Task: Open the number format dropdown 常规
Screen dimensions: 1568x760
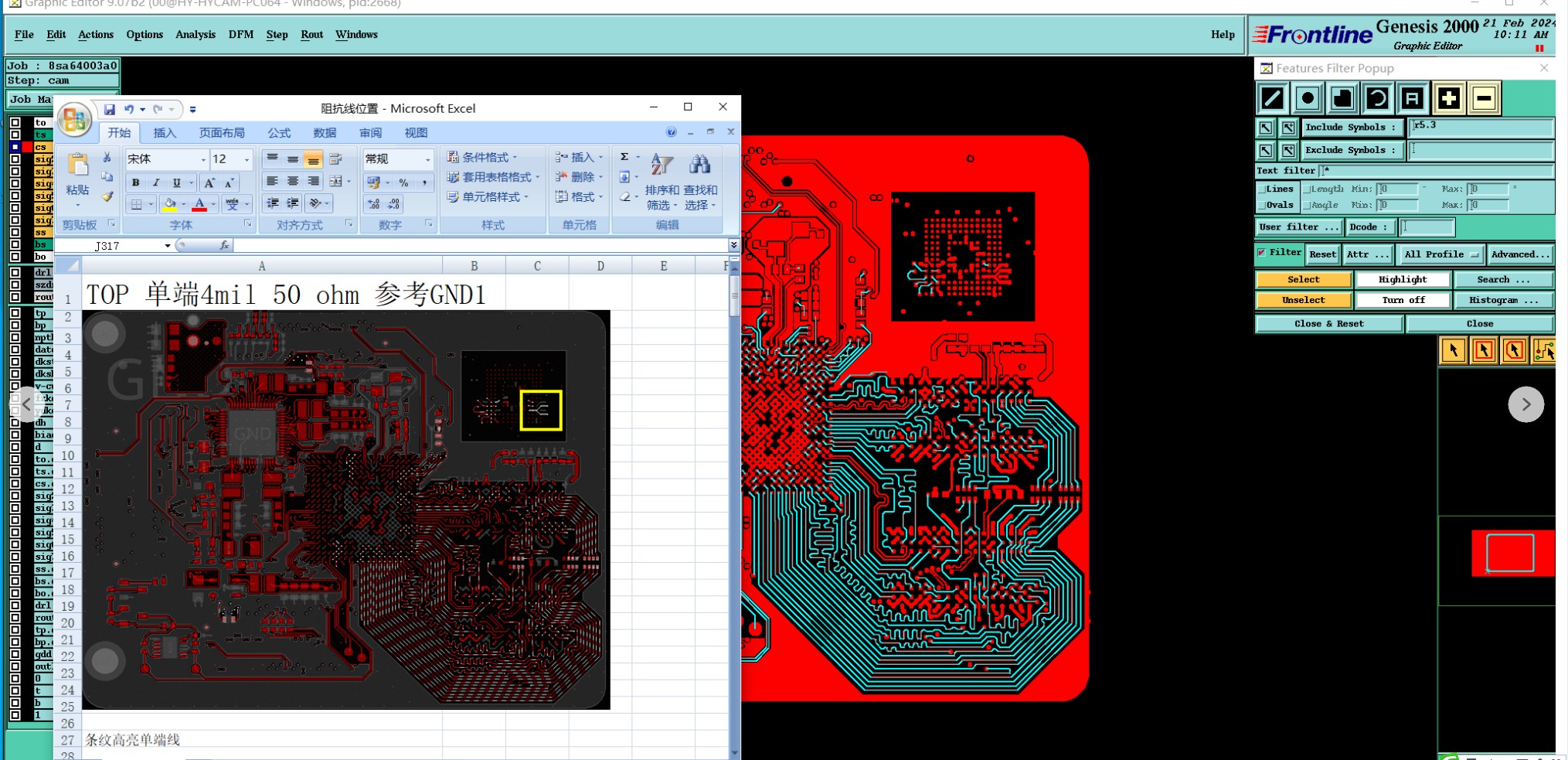Action: click(427, 159)
